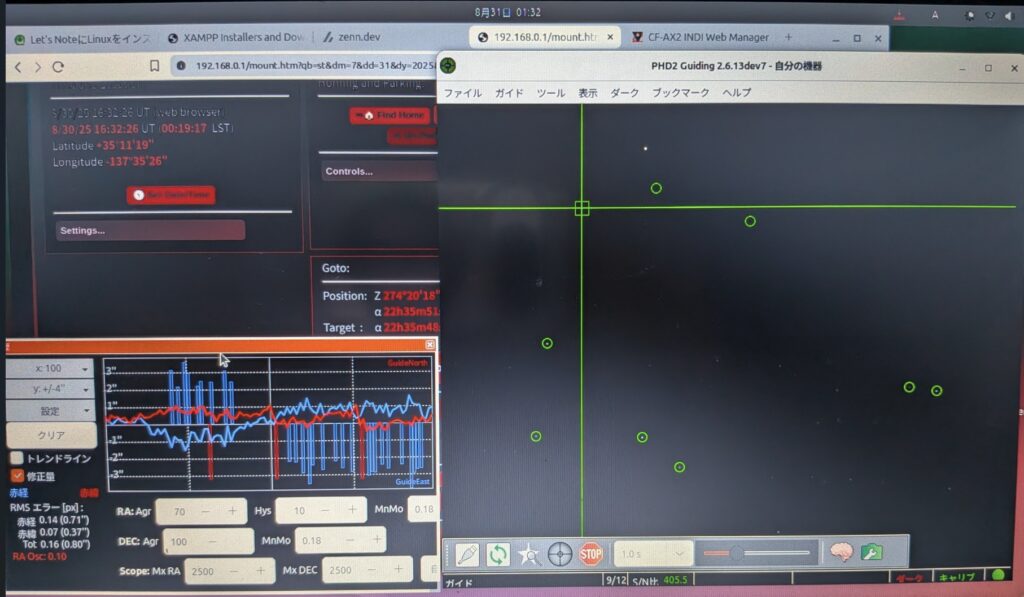
Task: Click the green loop exposure icon
Action: tap(498, 553)
